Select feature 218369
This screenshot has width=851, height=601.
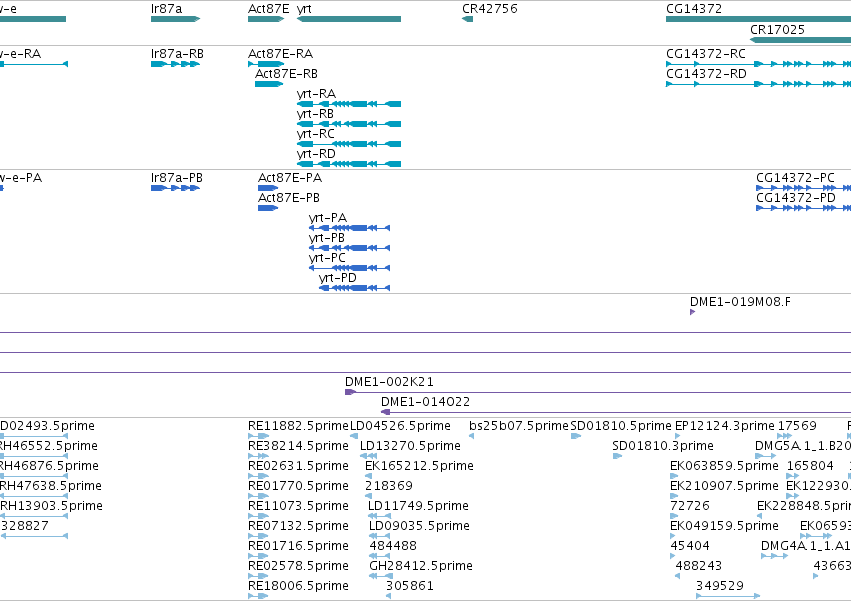(x=368, y=496)
